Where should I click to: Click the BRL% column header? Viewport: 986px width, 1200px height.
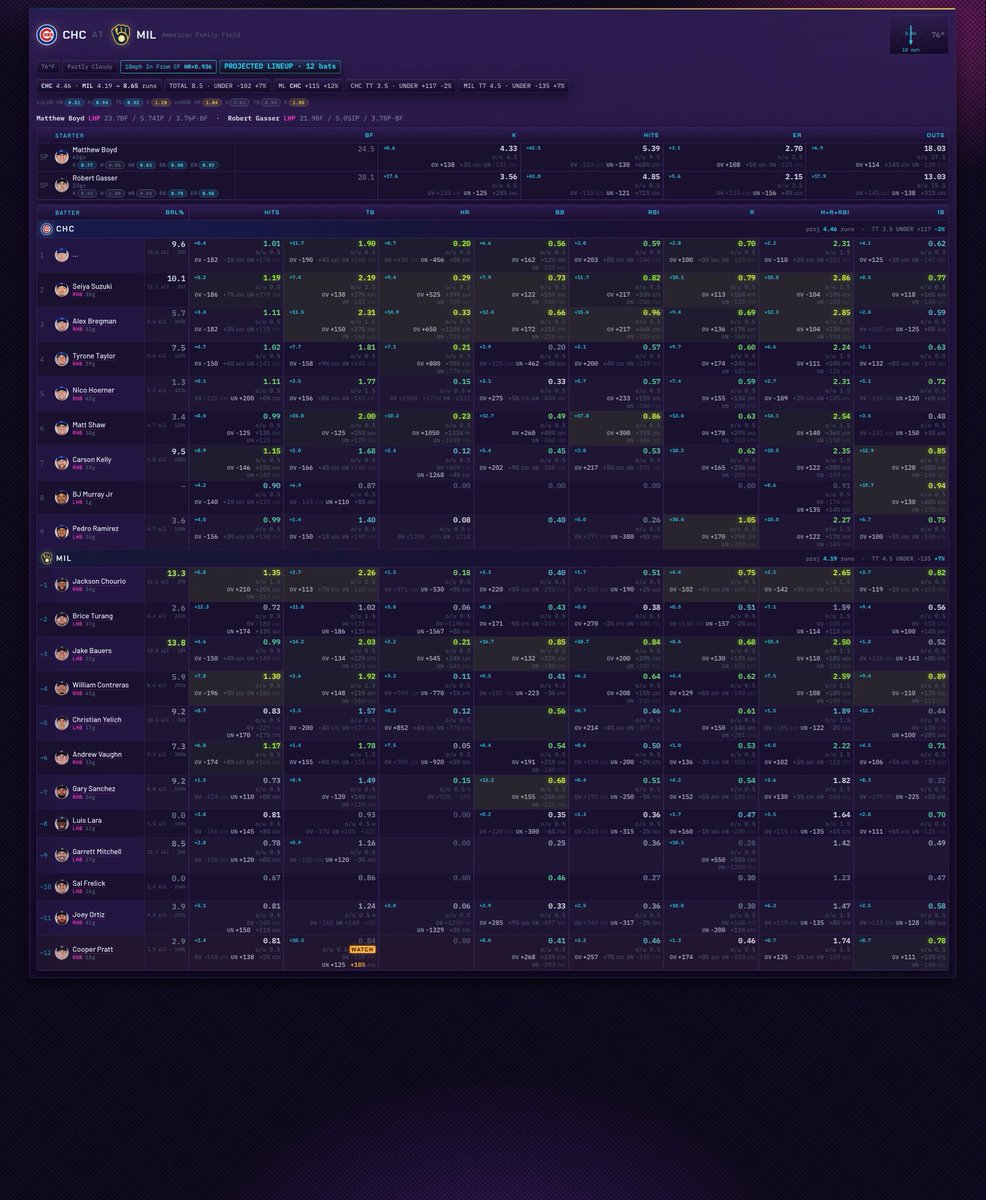point(175,212)
